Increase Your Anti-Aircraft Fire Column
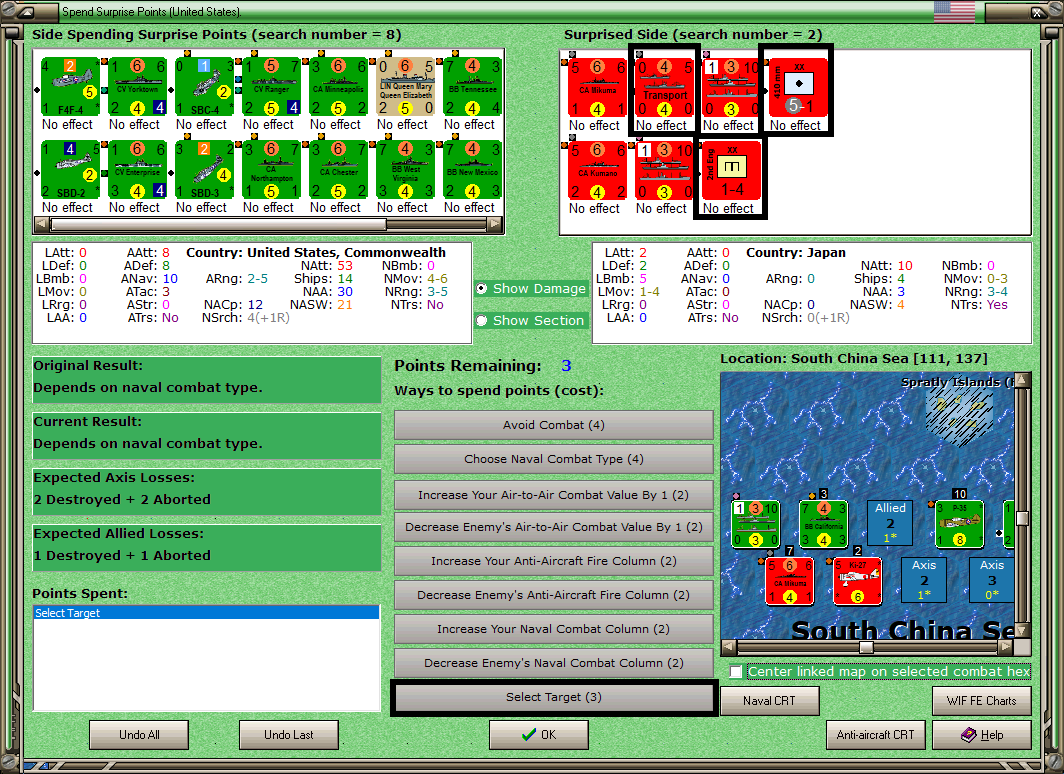This screenshot has width=1064, height=774. click(x=554, y=561)
